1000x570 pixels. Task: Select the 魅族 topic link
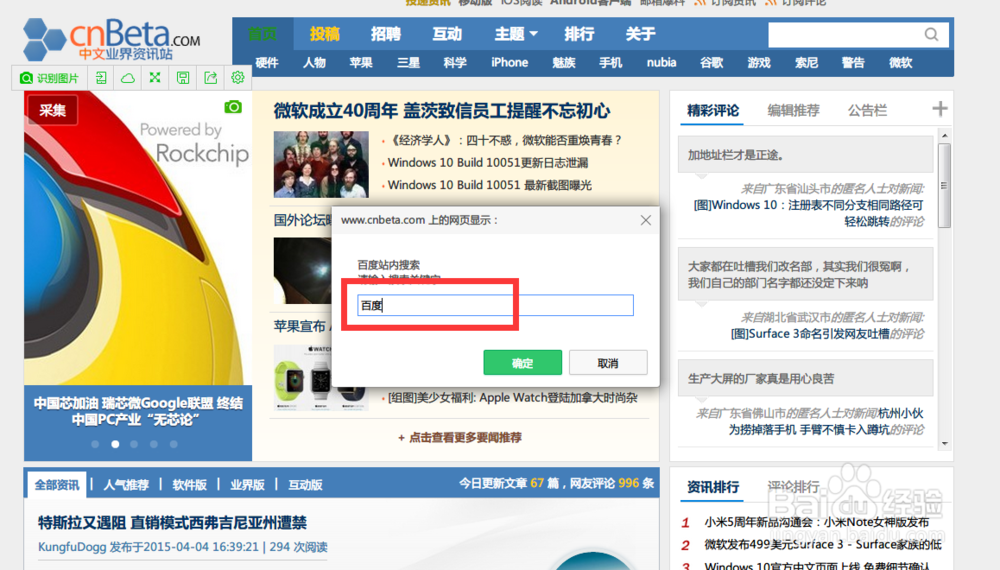tap(564, 62)
